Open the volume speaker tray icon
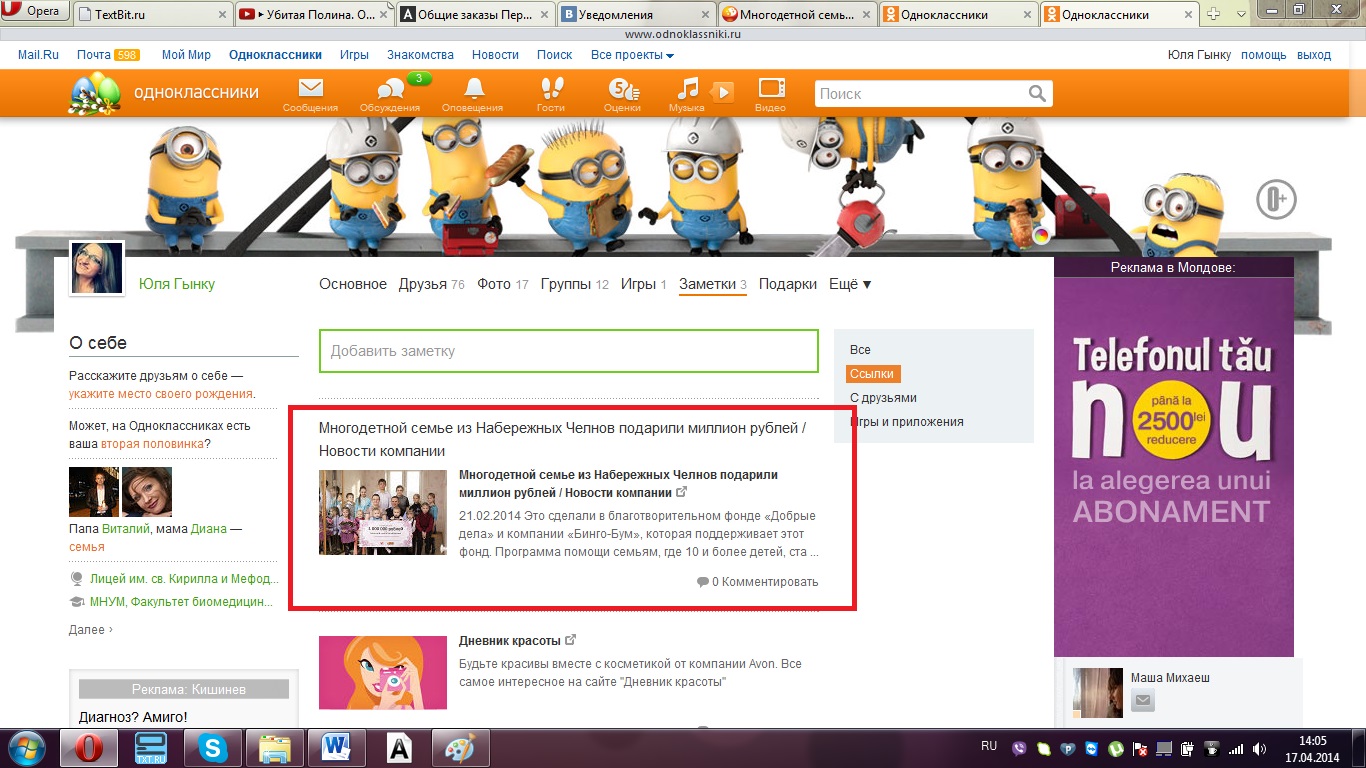Screen dimensions: 1366x768 click(x=1258, y=748)
